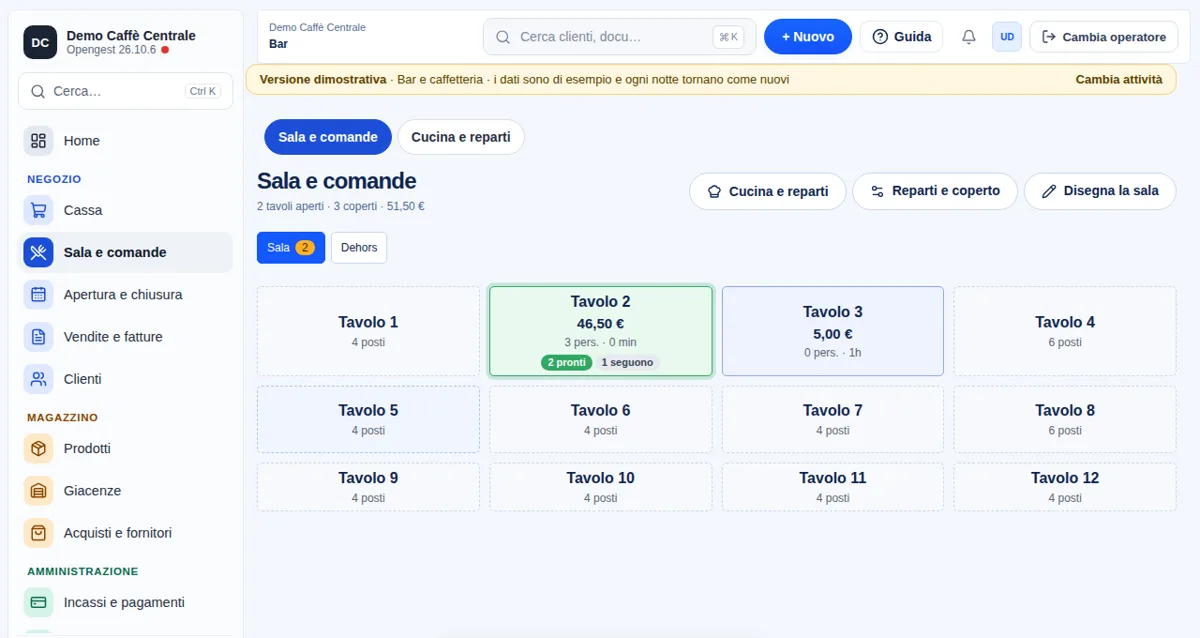The height and width of the screenshot is (638, 1200).
Task: Click the Cassa shopping cart icon
Action: pos(38,211)
